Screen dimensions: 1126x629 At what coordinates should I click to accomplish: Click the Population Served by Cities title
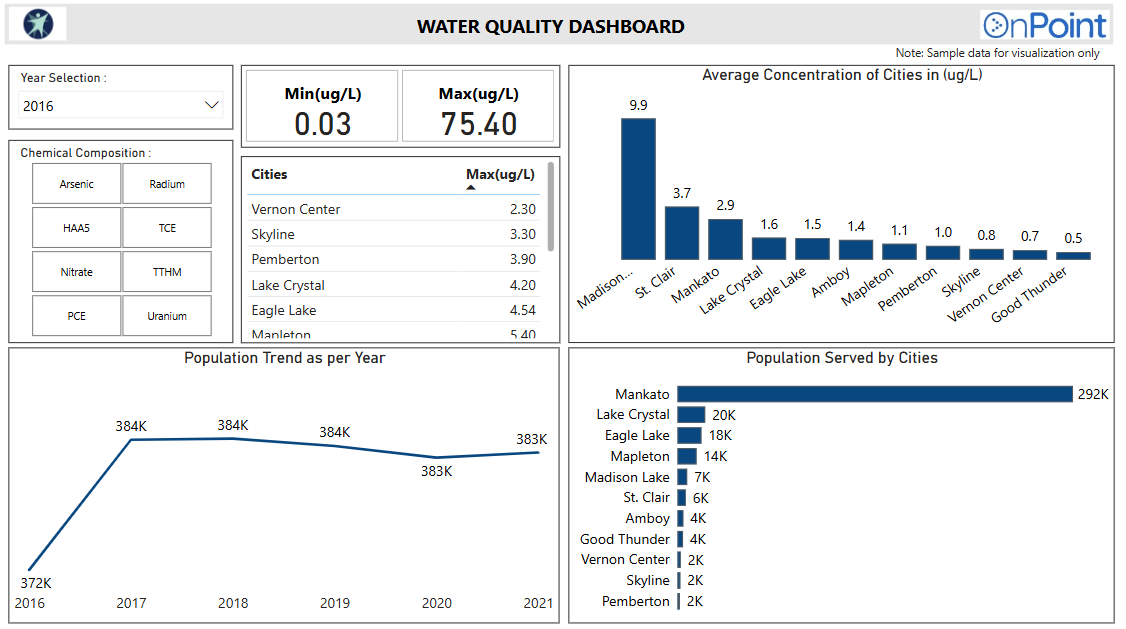click(x=842, y=358)
